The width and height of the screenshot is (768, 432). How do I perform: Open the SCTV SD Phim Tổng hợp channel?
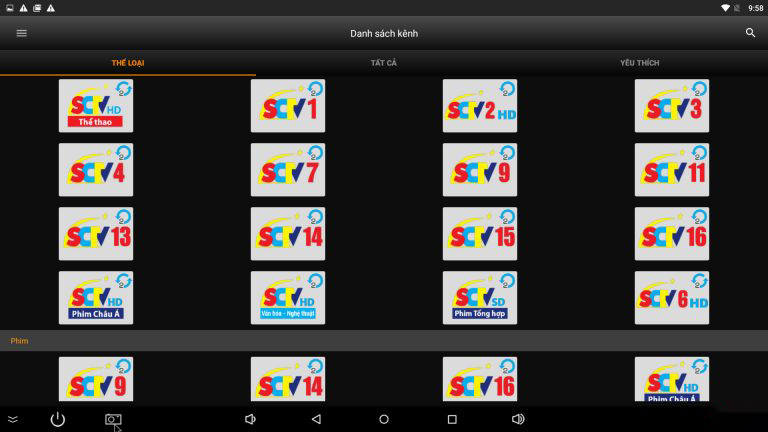(480, 298)
